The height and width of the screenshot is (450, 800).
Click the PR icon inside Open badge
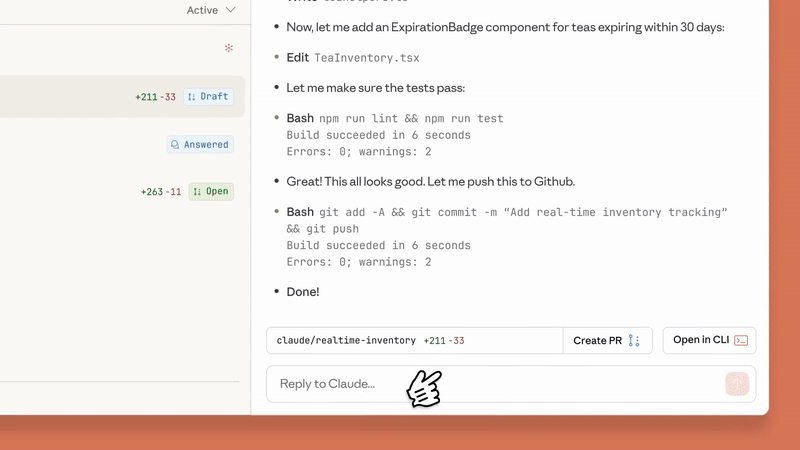(x=197, y=191)
